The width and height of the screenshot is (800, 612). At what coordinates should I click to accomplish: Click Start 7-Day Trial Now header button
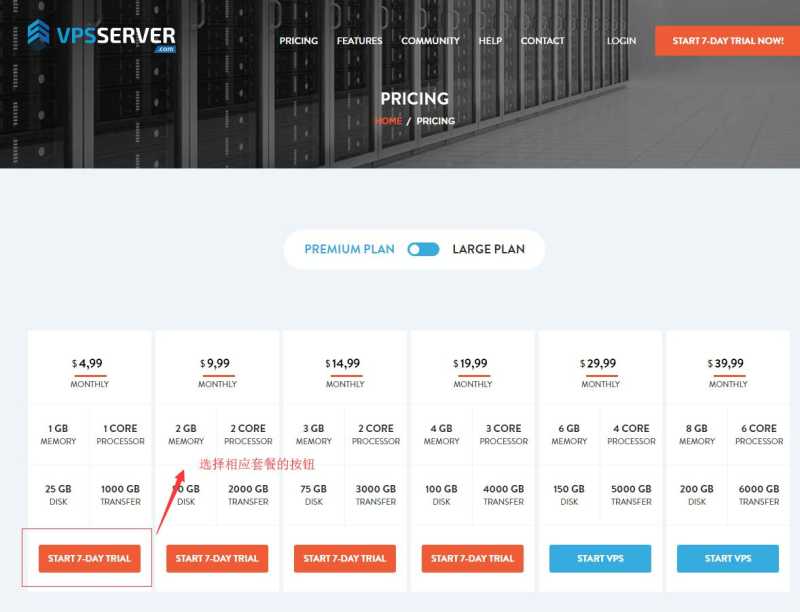[728, 41]
